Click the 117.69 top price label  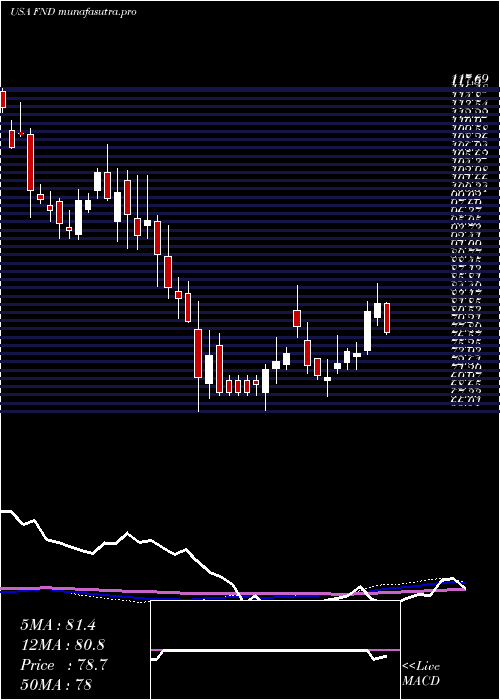click(x=469, y=80)
